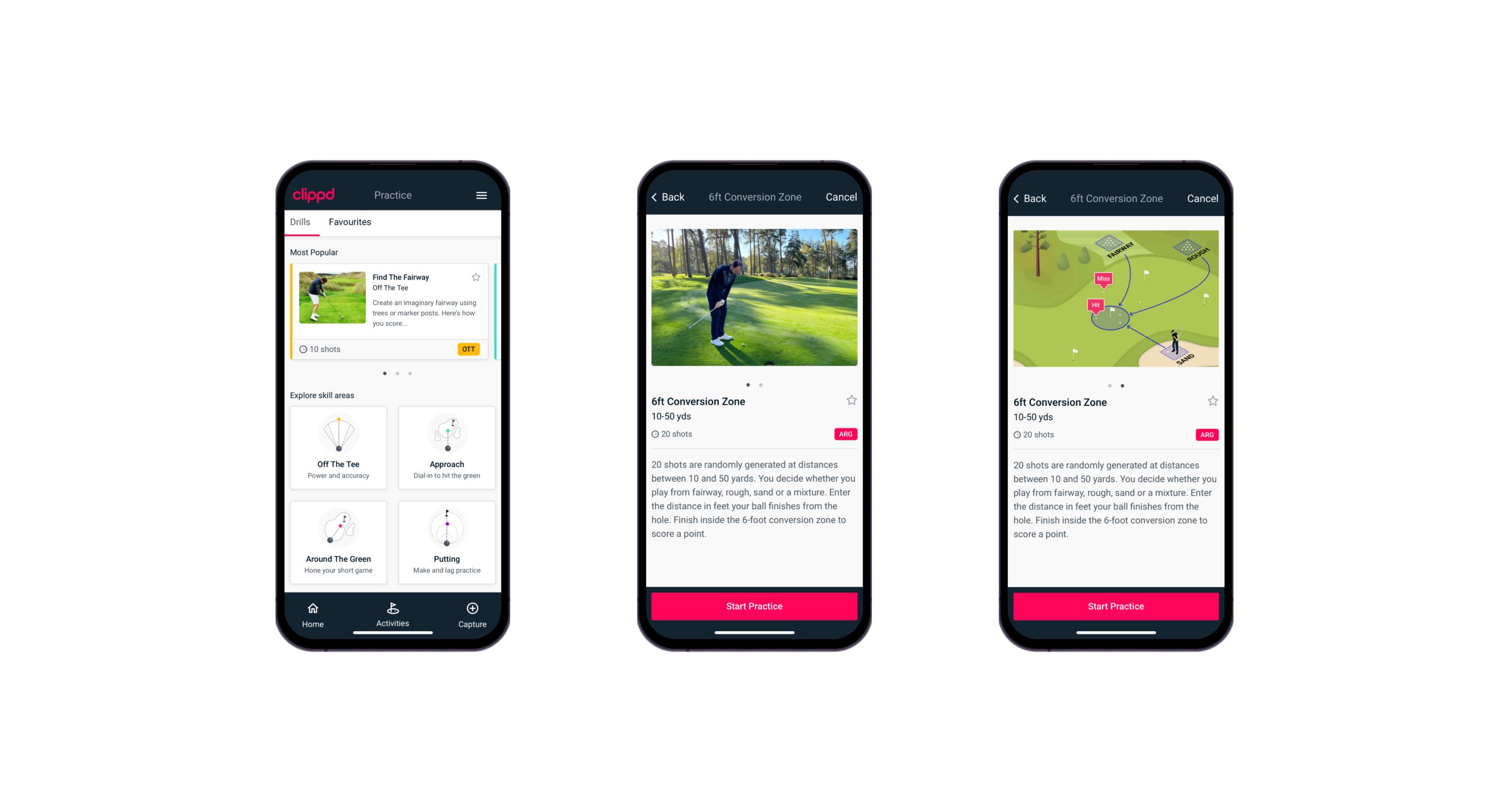The width and height of the screenshot is (1509, 812).
Task: Tap the ARG skill tag icon
Action: 846,434
